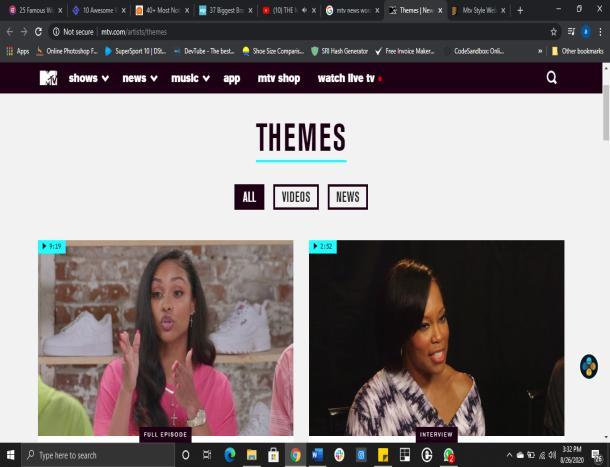Open Task View on taskbar
The image size is (610, 467).
coord(207,455)
